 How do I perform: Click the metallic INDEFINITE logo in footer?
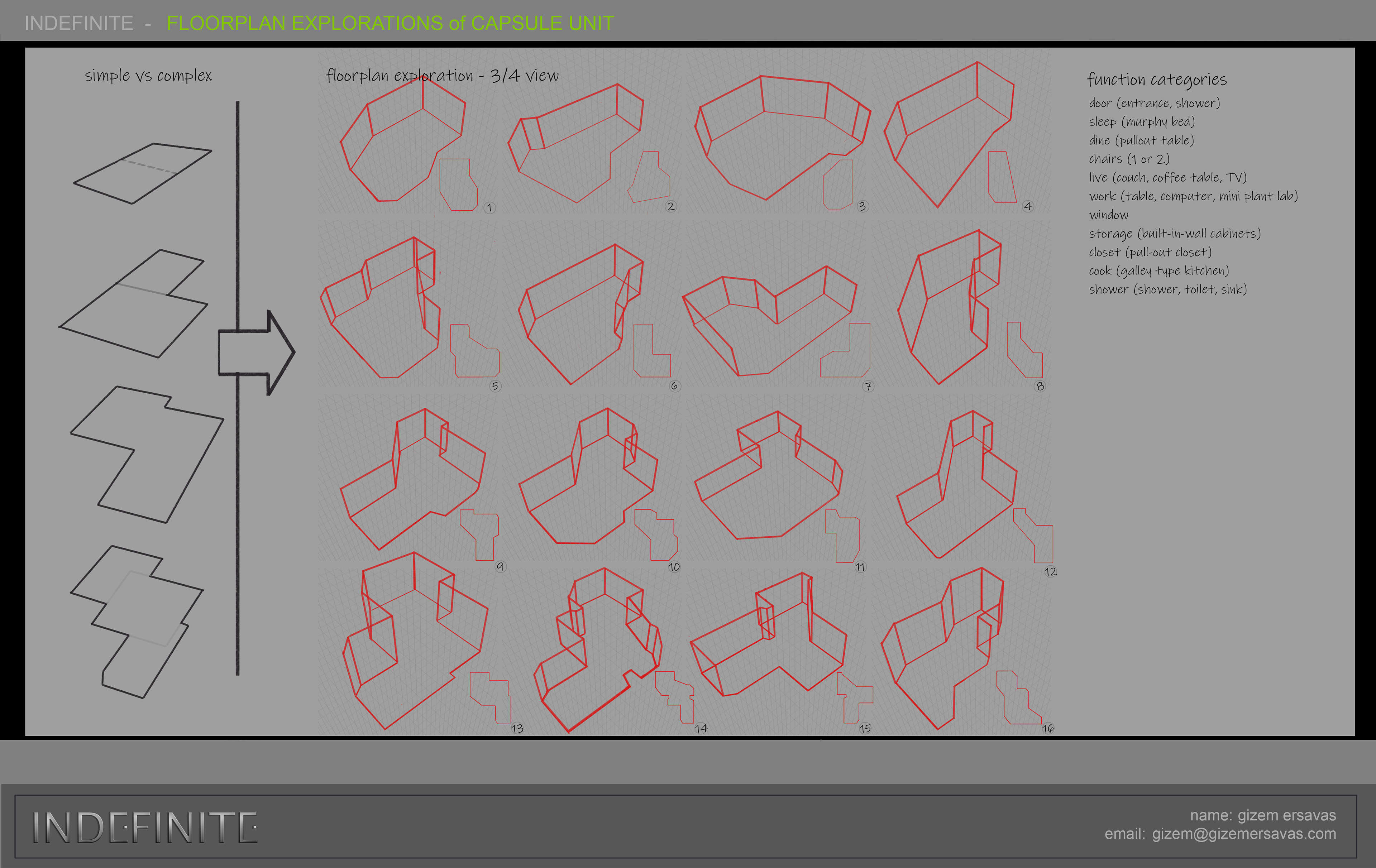(x=145, y=828)
